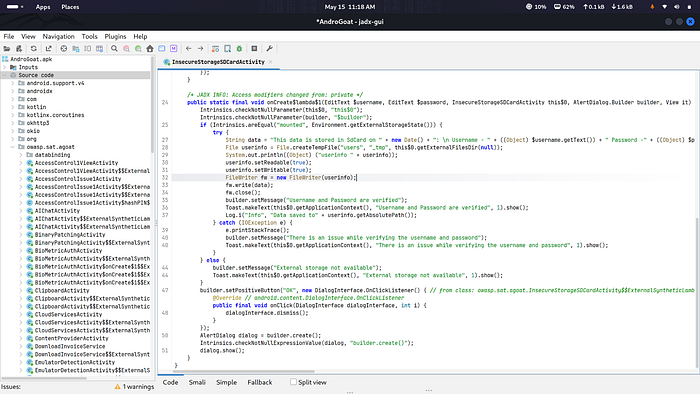Open class search pink magnifier icon
The width and height of the screenshot is (700, 394).
point(126,49)
